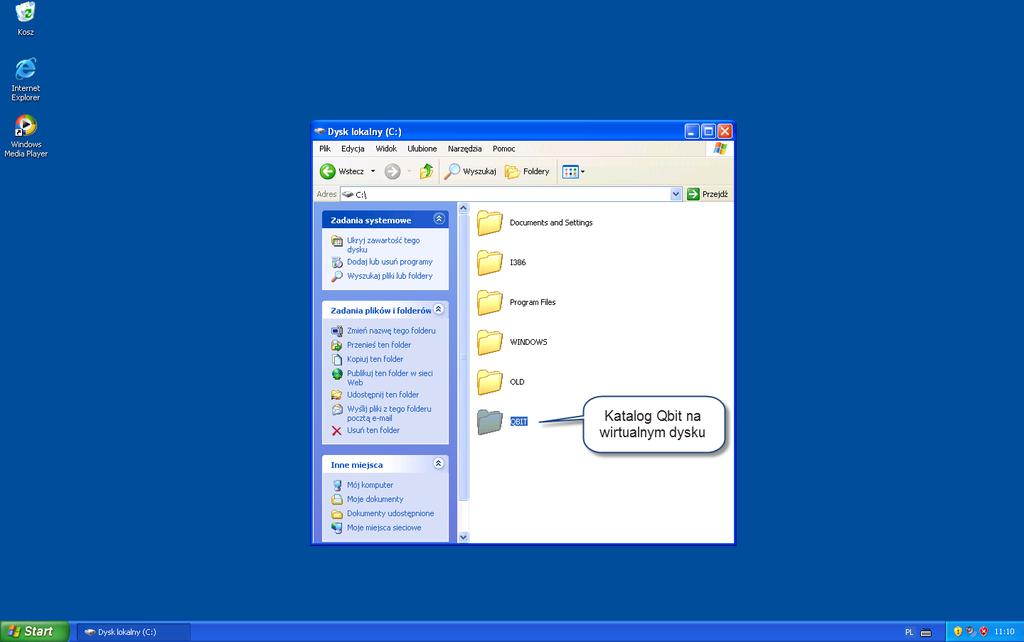Open Moje dokumenty link
Image resolution: width=1024 pixels, height=642 pixels.
375,500
